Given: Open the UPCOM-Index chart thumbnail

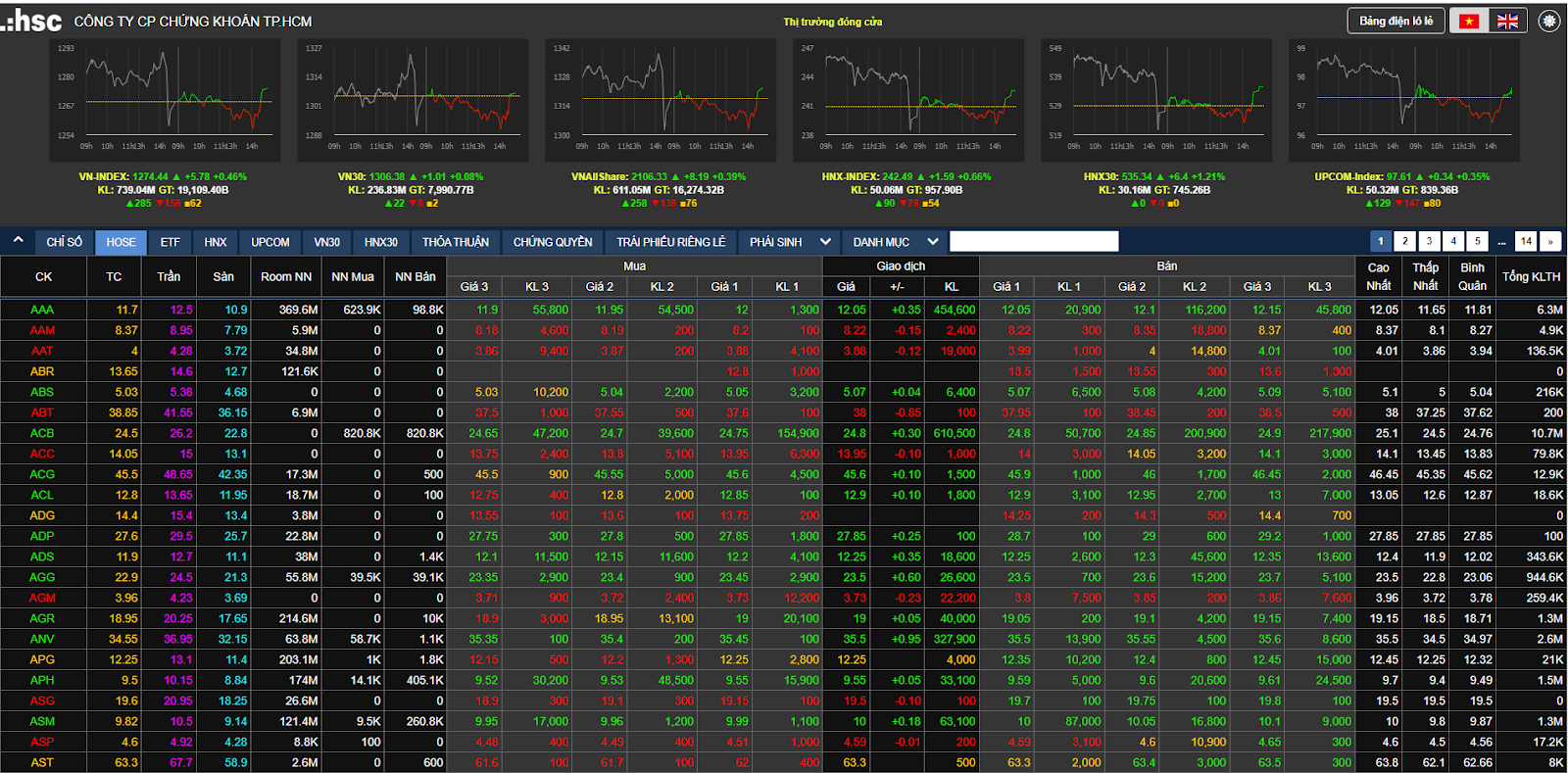Looking at the screenshot, I should point(1404,100).
